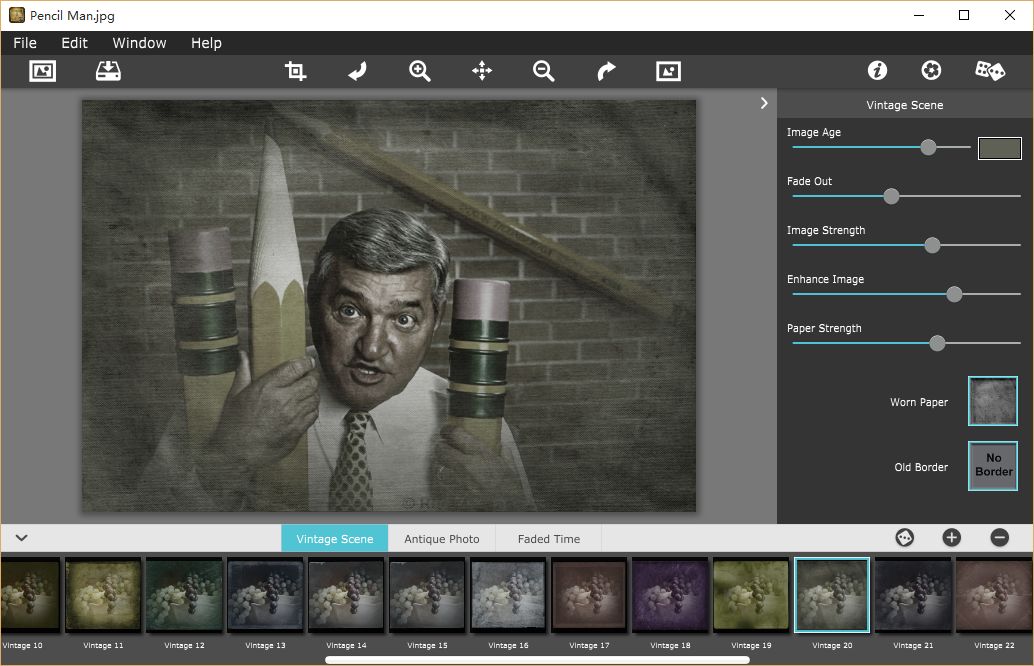Click the No Border button

[992, 466]
